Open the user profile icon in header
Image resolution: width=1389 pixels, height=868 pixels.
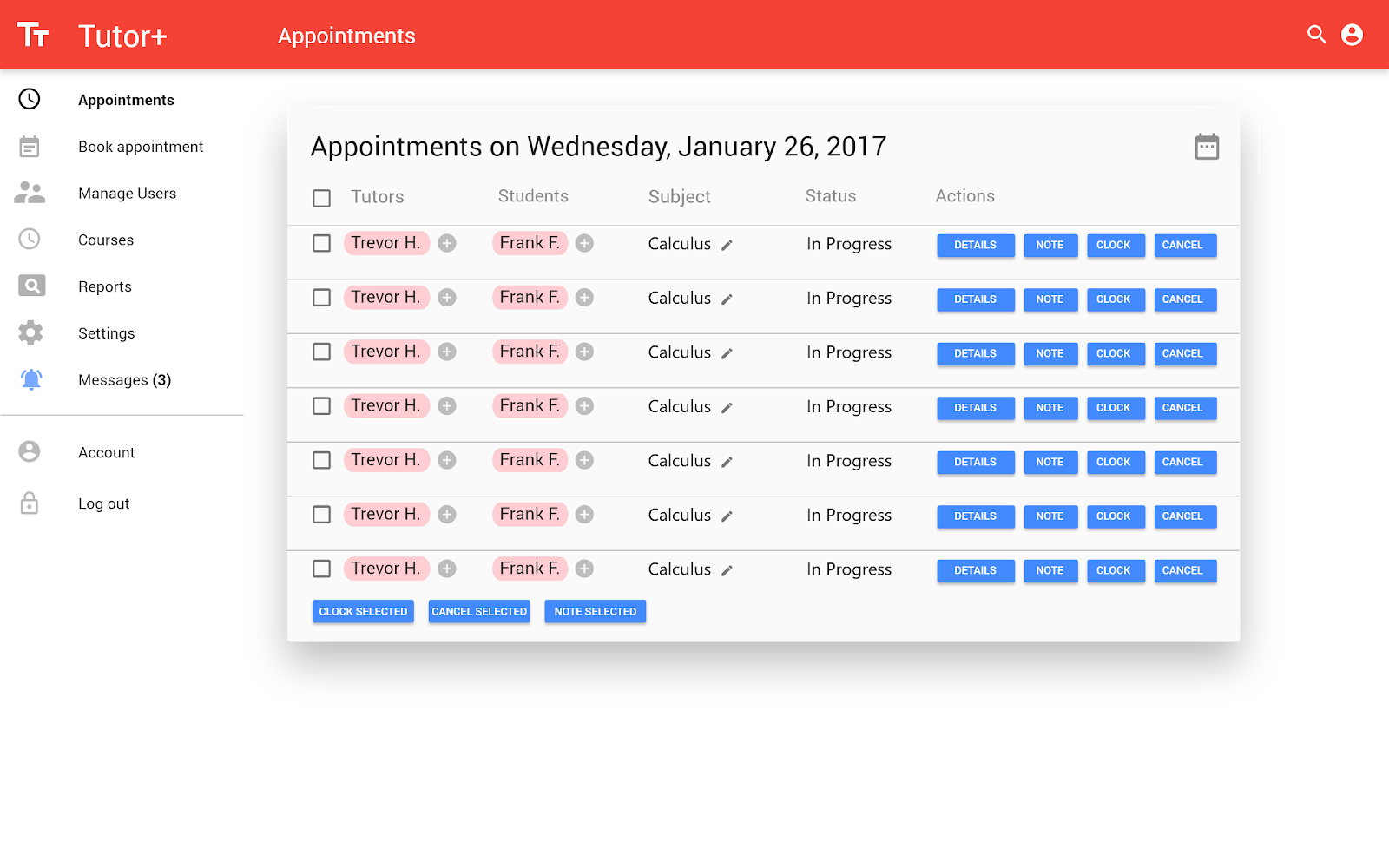click(x=1352, y=35)
